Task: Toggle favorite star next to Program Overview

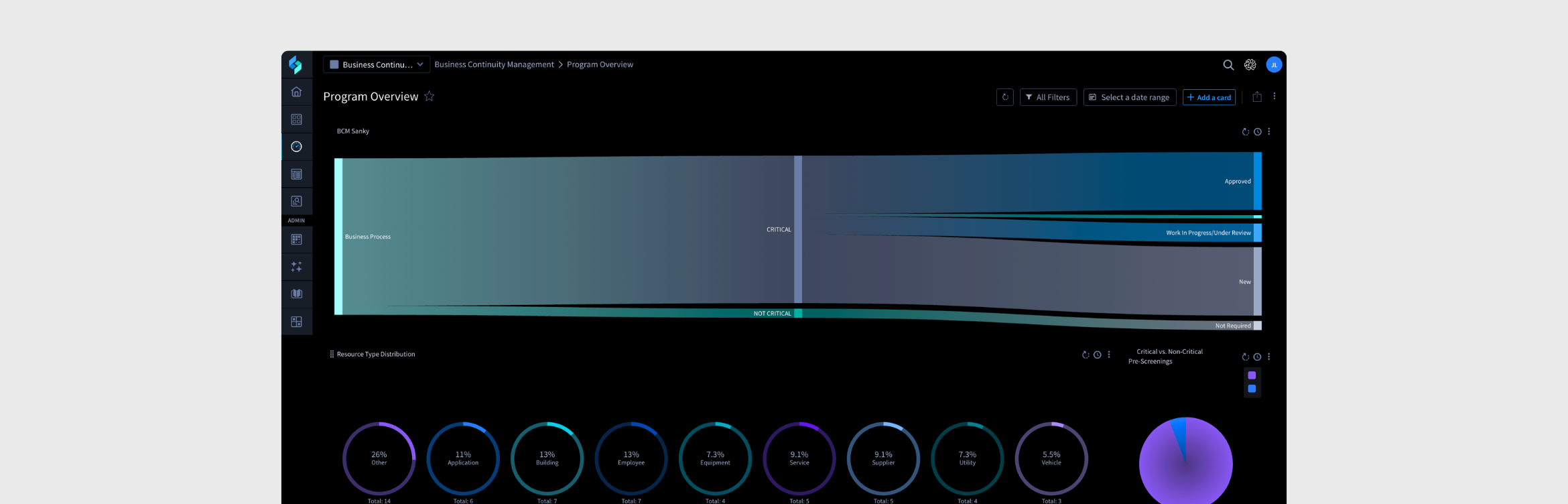Action: (x=430, y=97)
